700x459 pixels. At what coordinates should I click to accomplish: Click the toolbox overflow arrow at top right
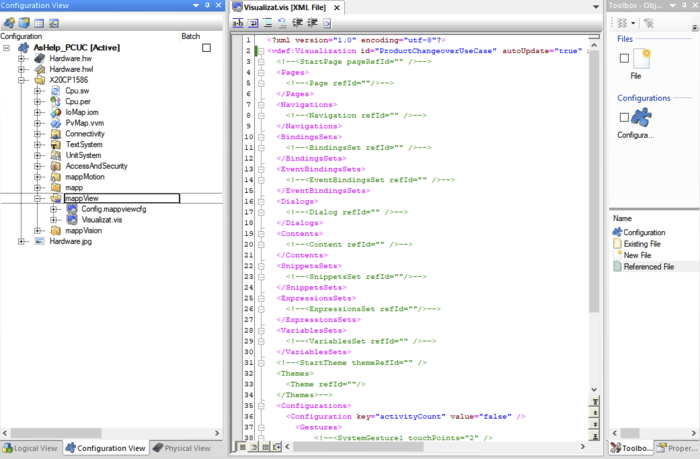(x=695, y=28)
